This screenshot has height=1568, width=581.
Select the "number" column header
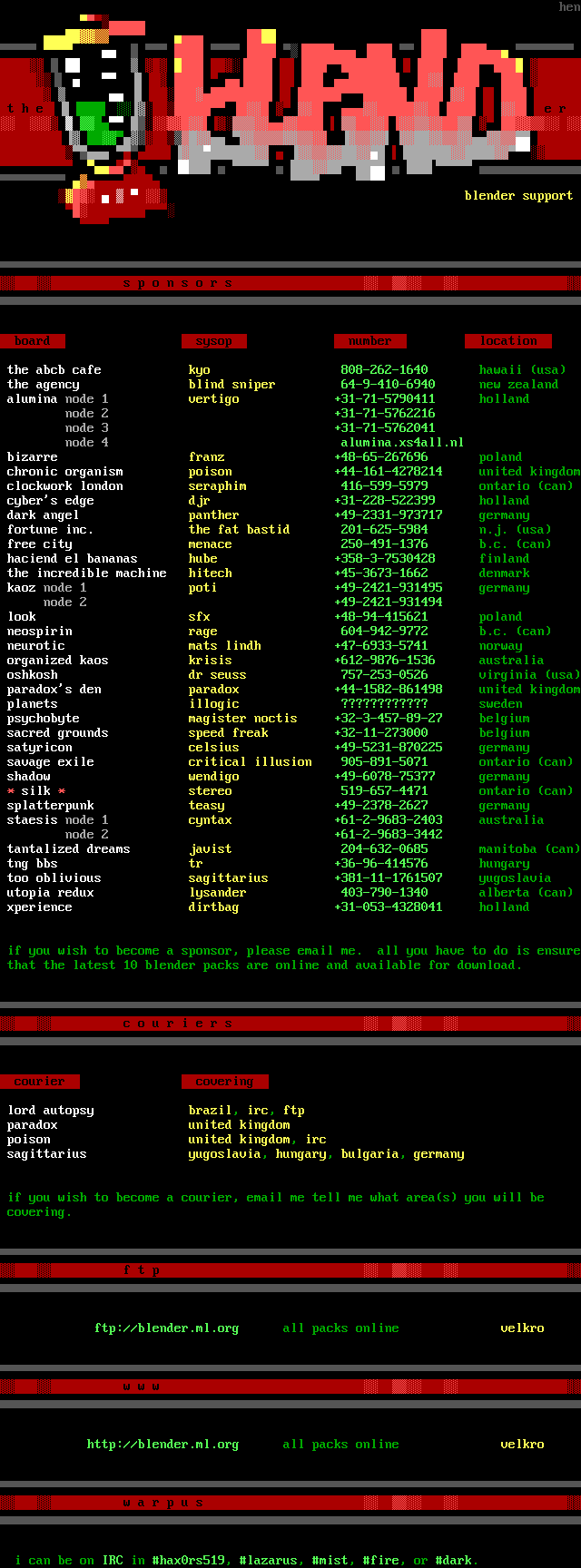[x=370, y=341]
